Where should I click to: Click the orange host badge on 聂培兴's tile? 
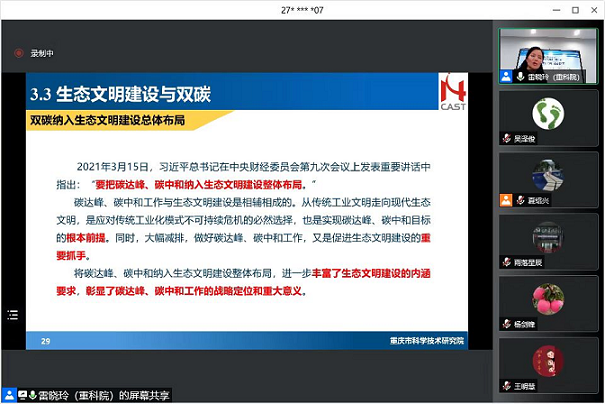pos(507,199)
